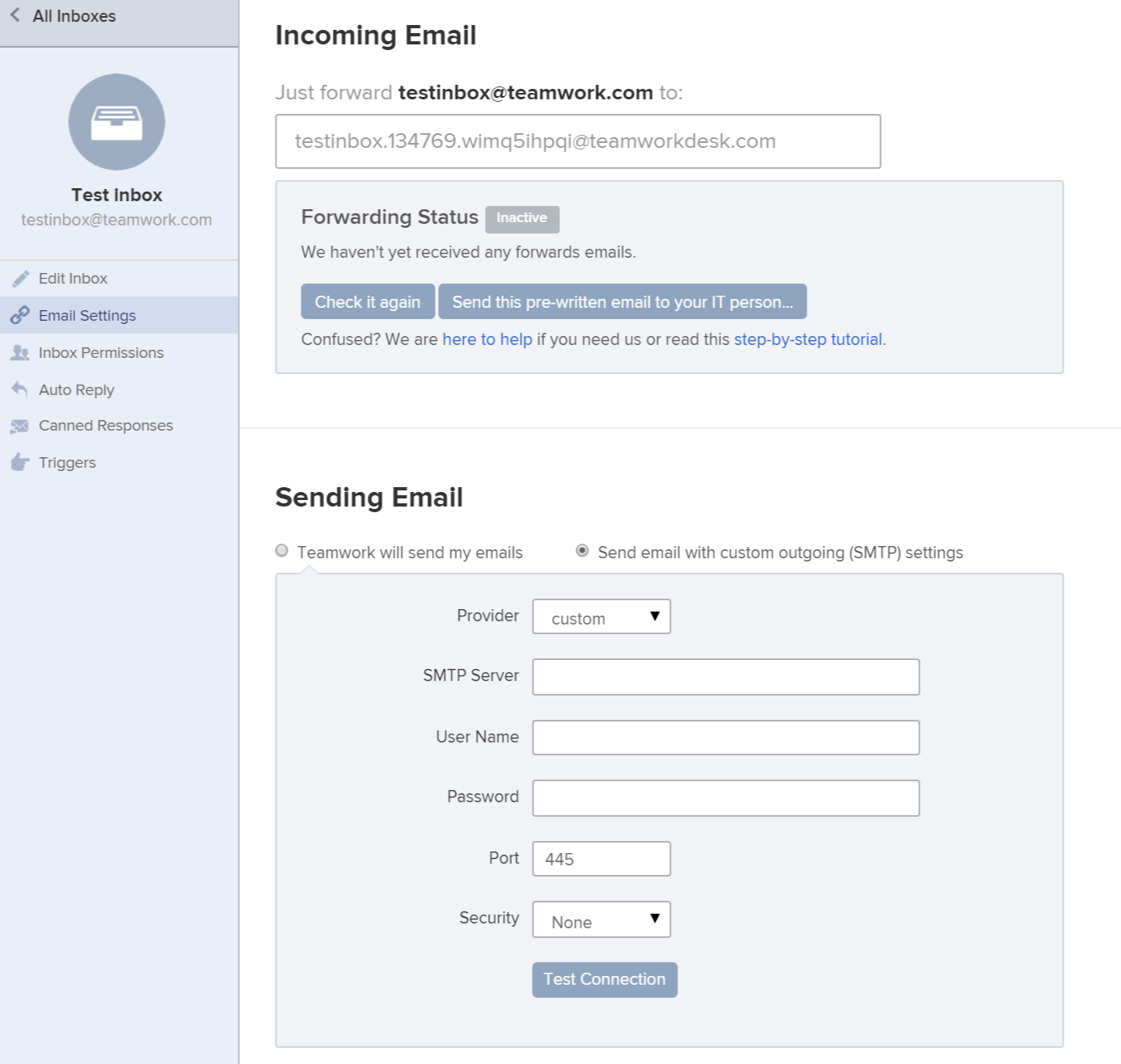Click the Port field showing 445
Viewport: 1121px width, 1064px height.
[601, 859]
